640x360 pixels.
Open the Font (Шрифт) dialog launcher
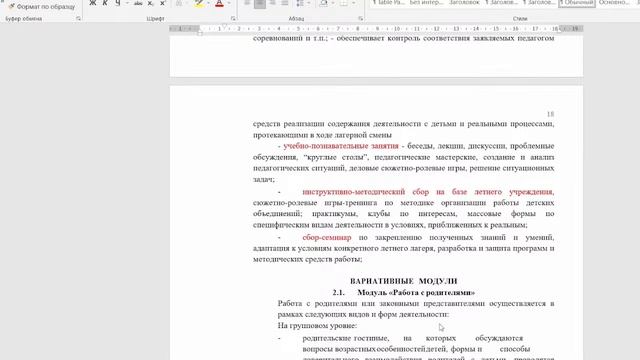click(233, 19)
